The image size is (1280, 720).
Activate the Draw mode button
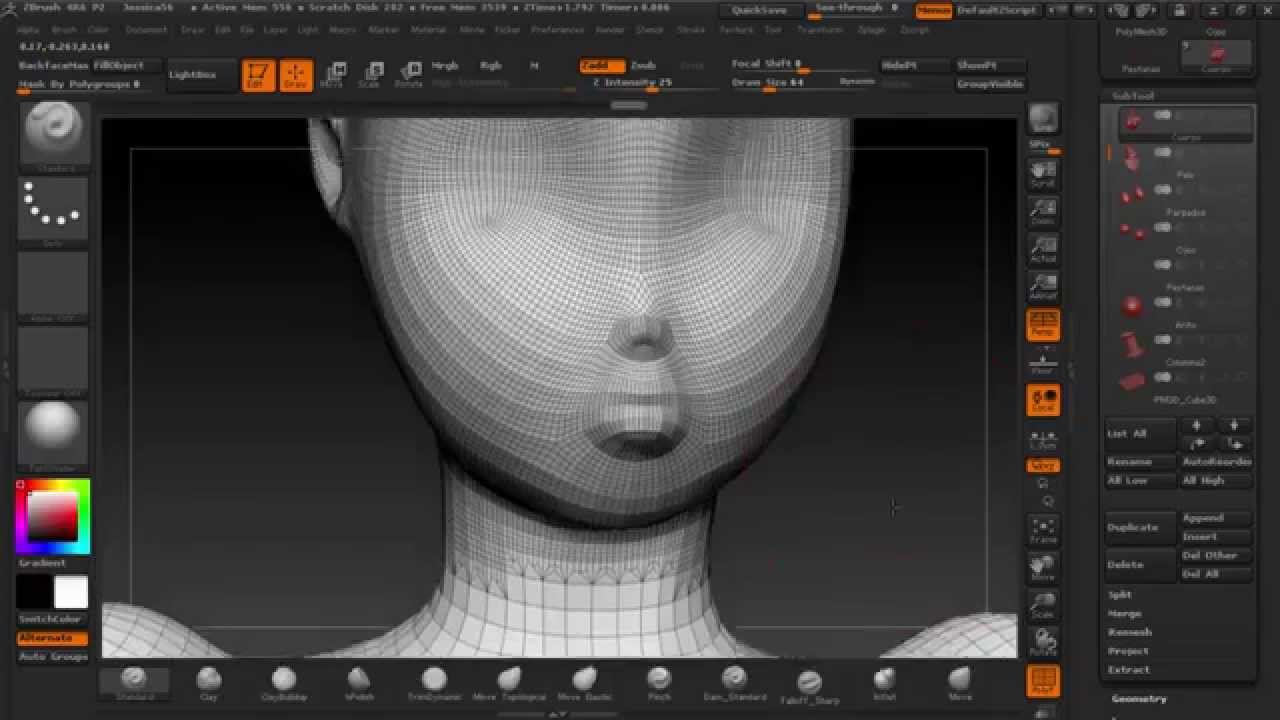[295, 75]
